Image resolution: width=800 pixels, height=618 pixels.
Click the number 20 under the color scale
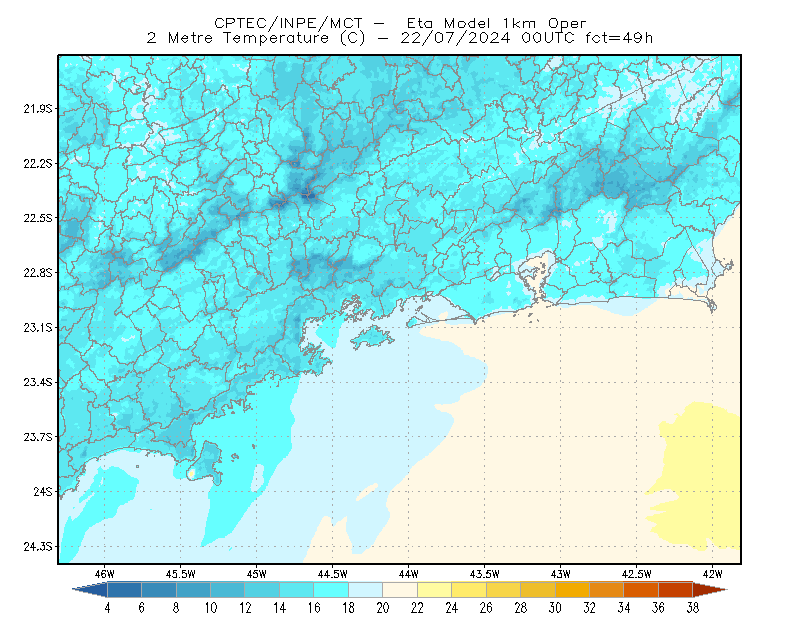coord(383,608)
